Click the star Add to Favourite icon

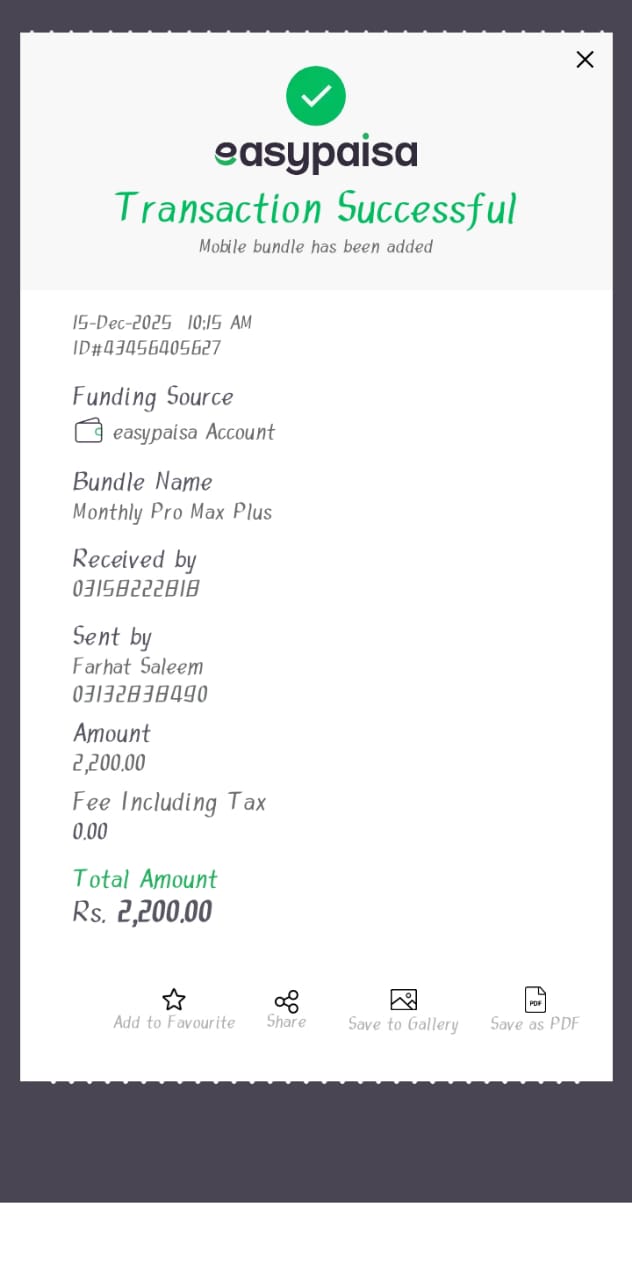[174, 999]
